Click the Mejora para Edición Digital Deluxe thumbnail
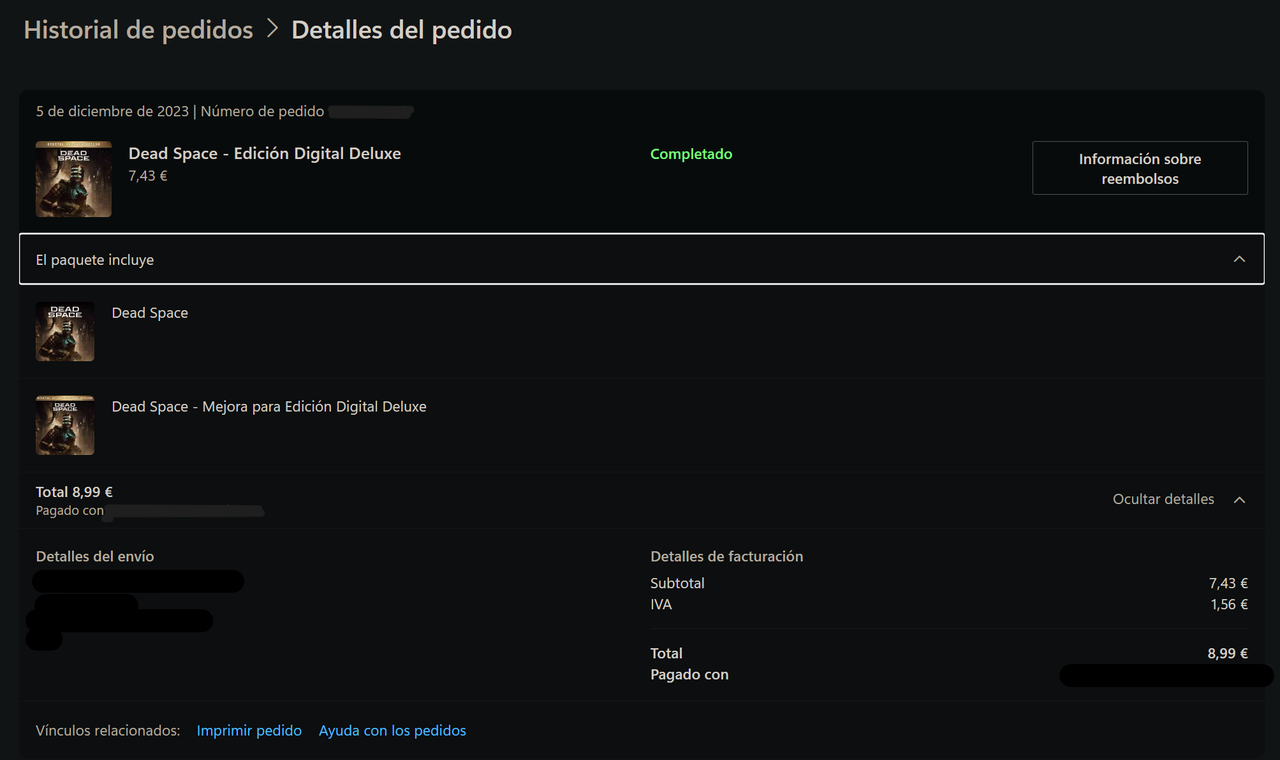This screenshot has width=1280, height=760. [x=65, y=426]
